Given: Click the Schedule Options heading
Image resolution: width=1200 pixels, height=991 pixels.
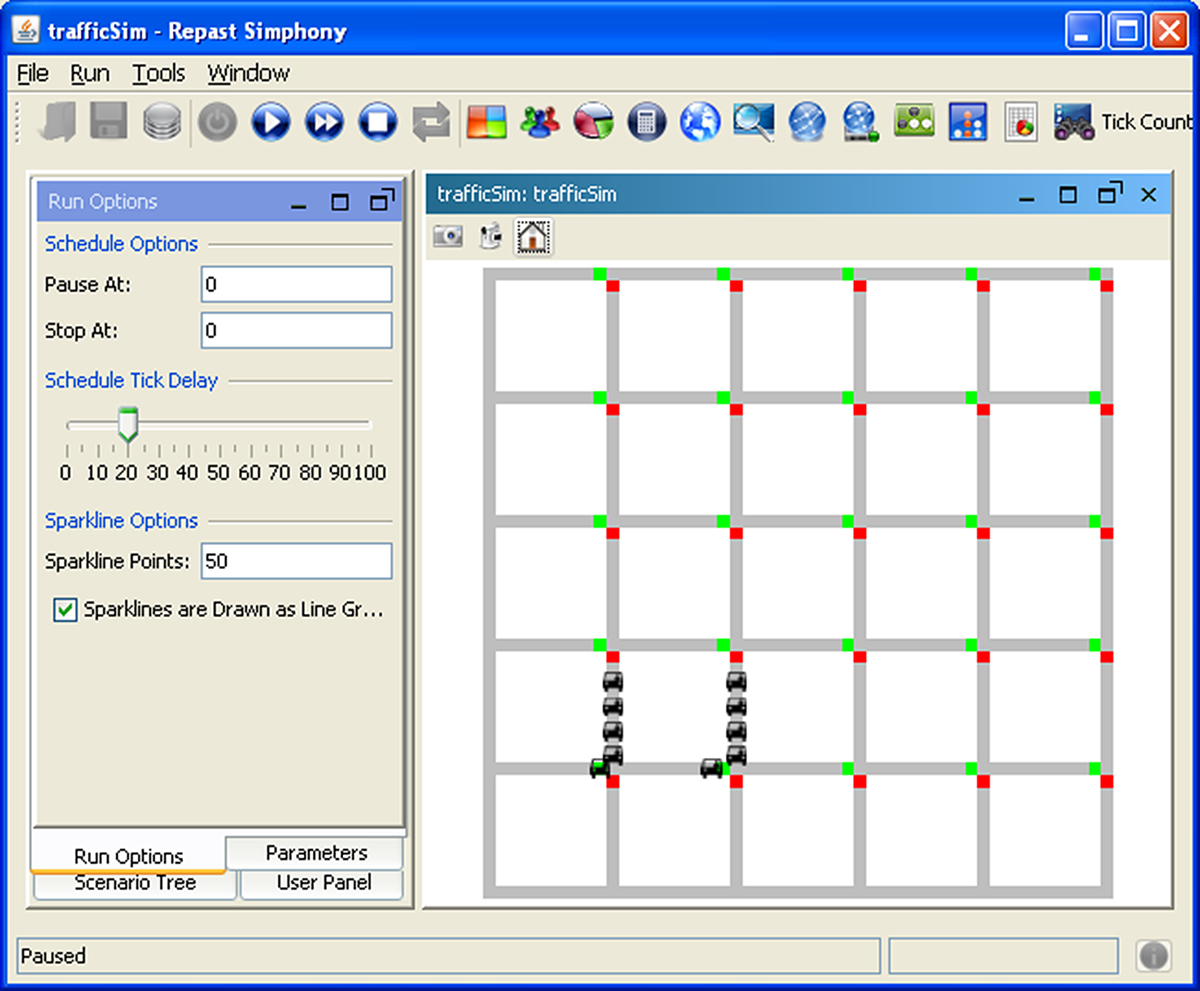Looking at the screenshot, I should pos(121,244).
